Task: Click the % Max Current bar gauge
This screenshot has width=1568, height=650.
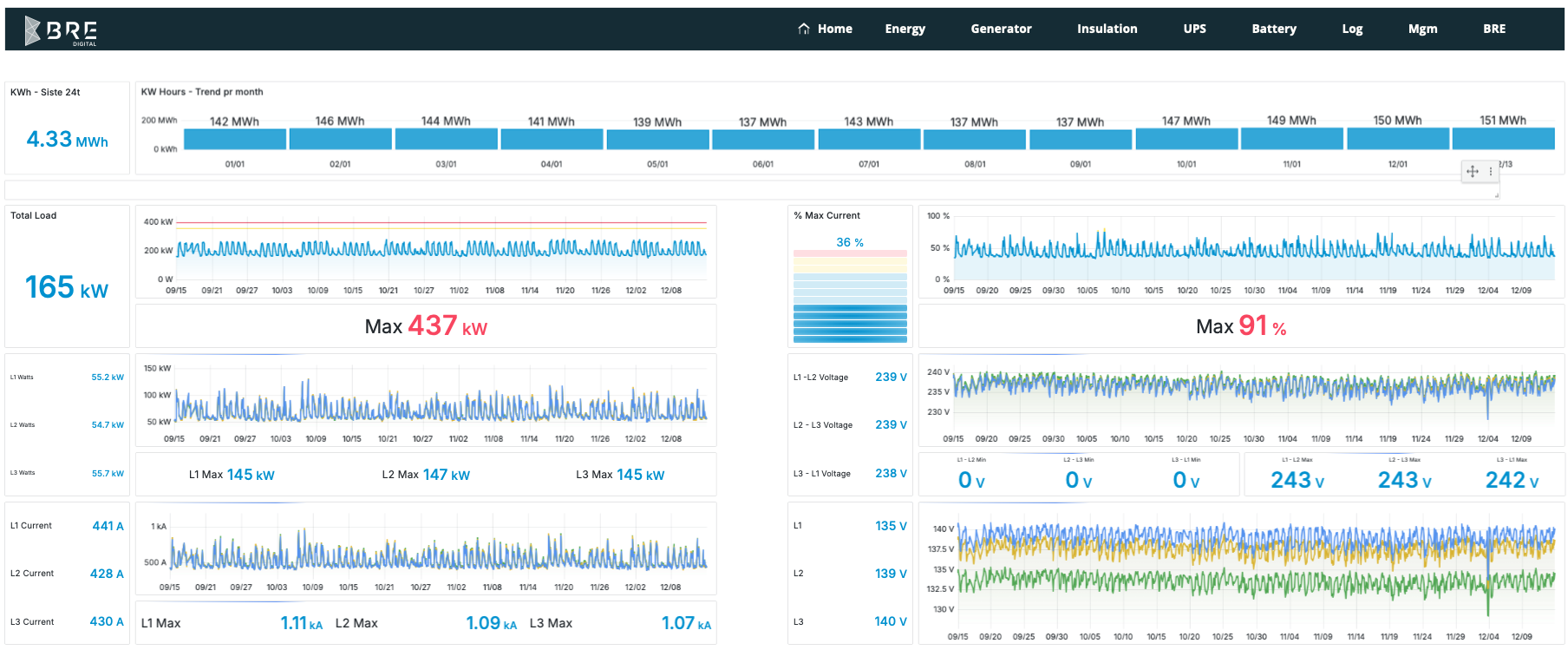Action: coord(850,296)
